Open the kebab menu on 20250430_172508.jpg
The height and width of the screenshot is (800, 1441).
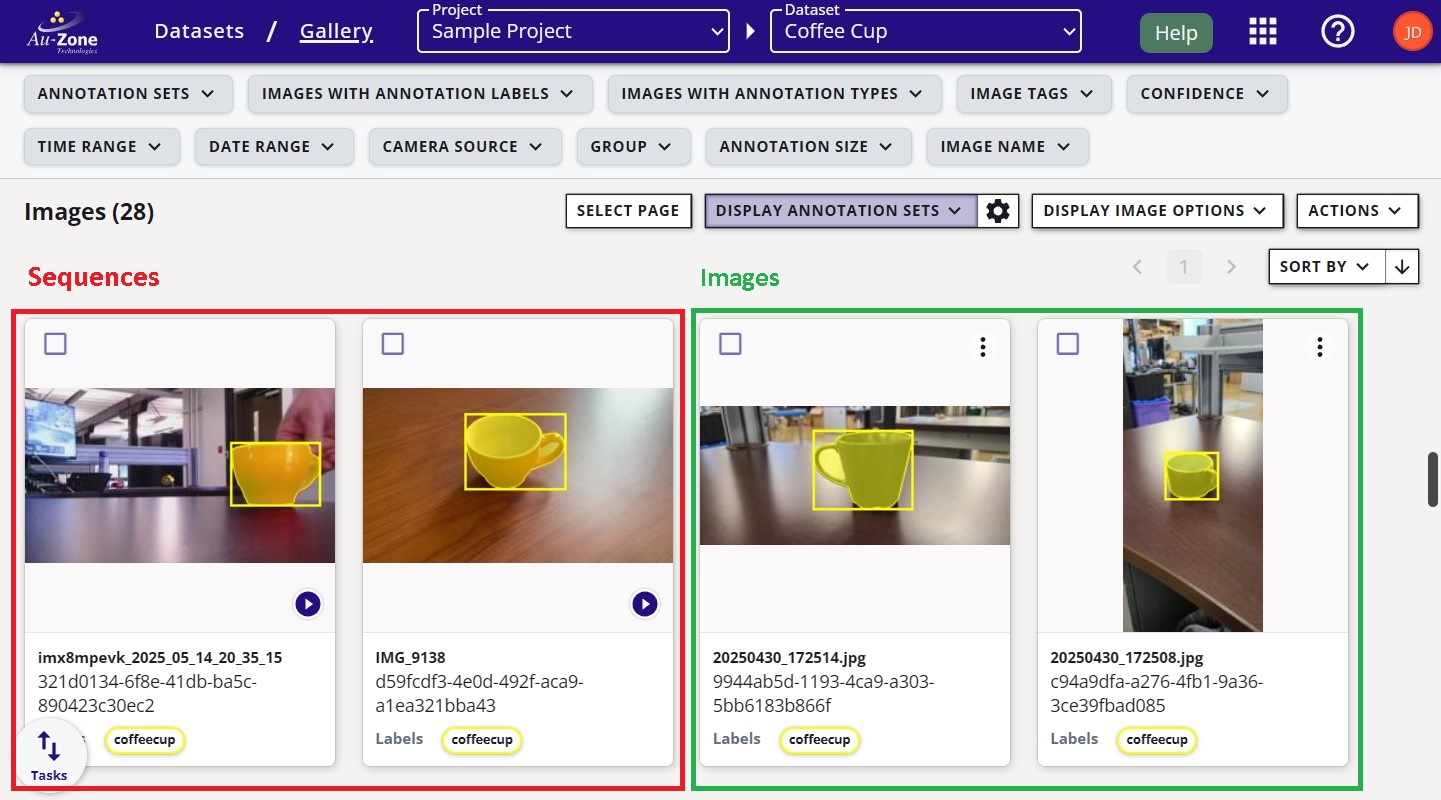click(x=1319, y=346)
